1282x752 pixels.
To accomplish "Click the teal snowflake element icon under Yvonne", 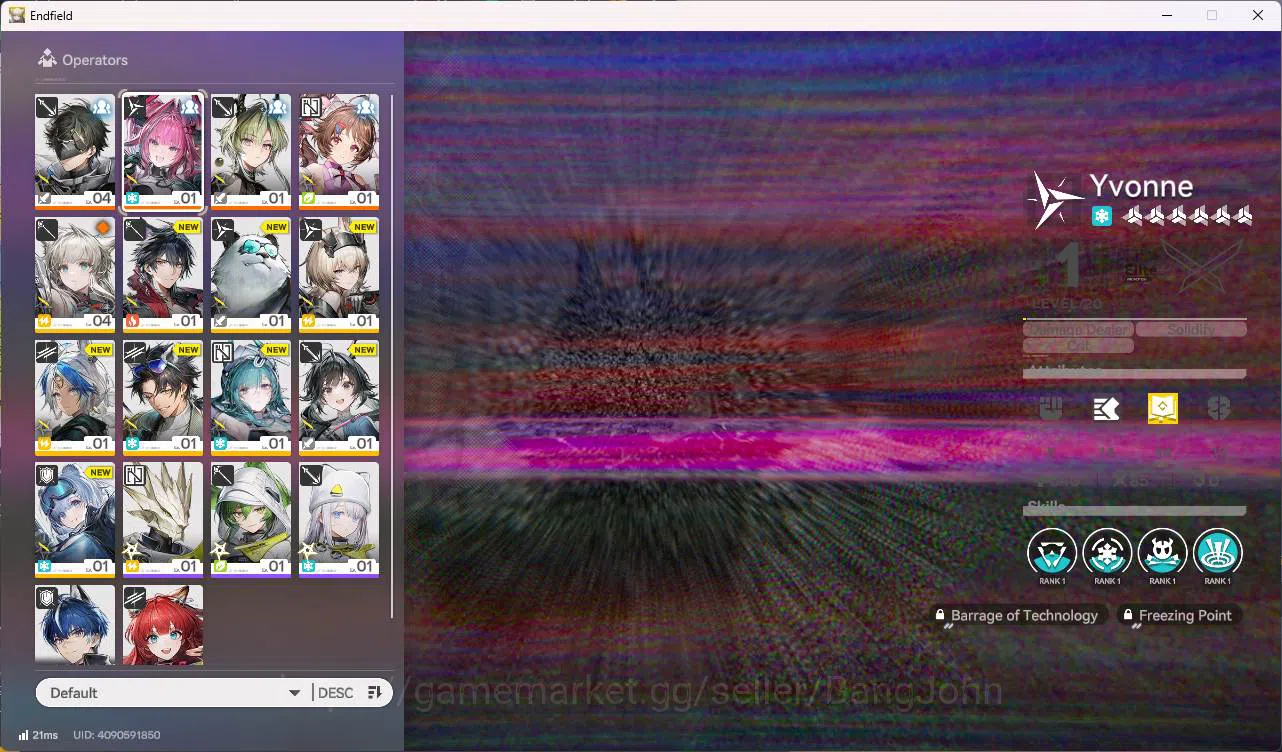I will [1101, 216].
